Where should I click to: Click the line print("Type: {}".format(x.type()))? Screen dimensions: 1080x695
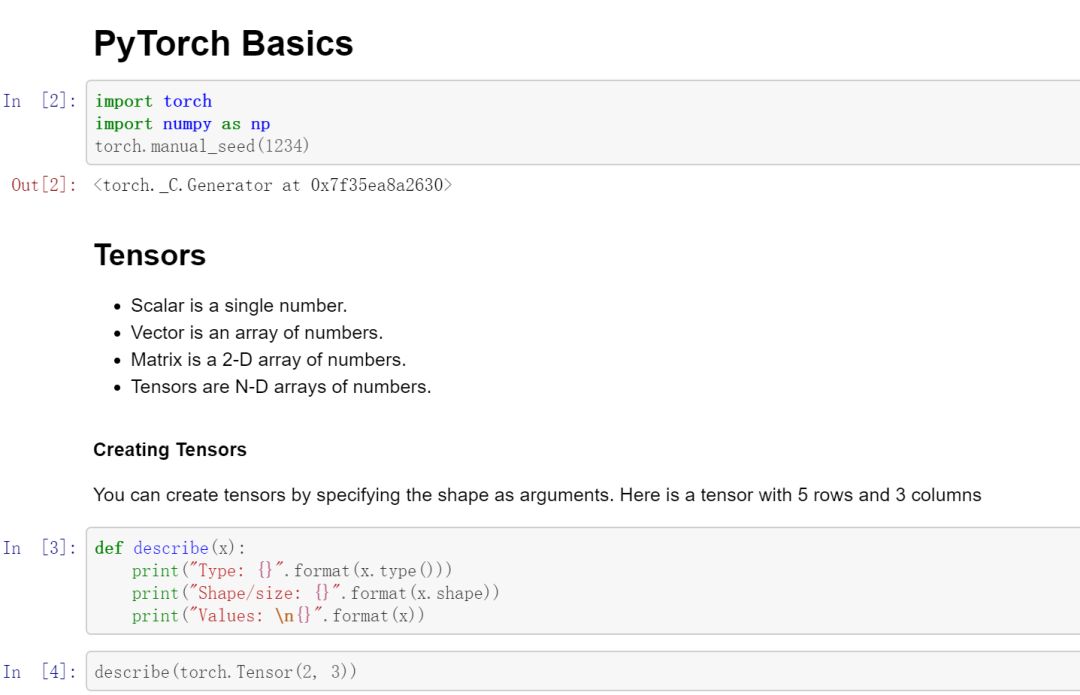pos(292,571)
